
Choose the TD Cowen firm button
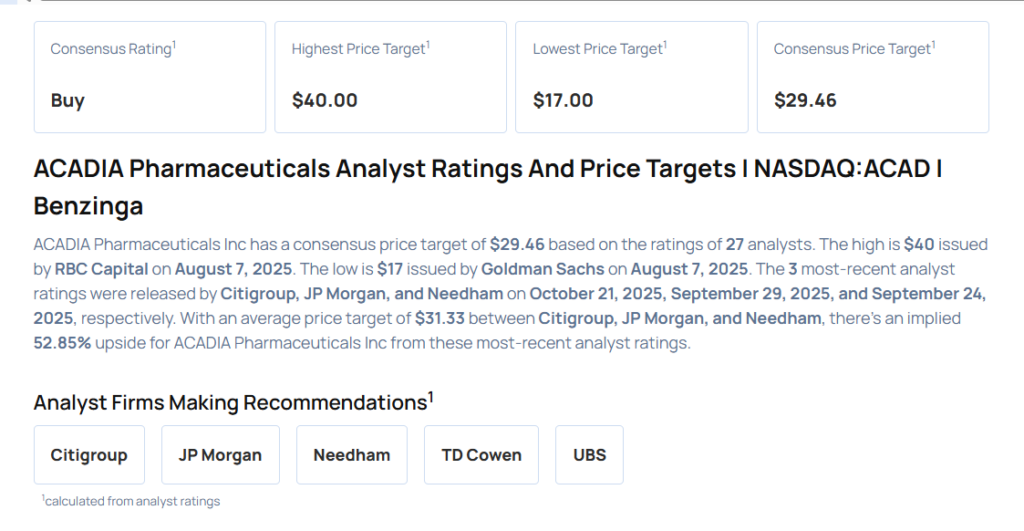pos(481,455)
